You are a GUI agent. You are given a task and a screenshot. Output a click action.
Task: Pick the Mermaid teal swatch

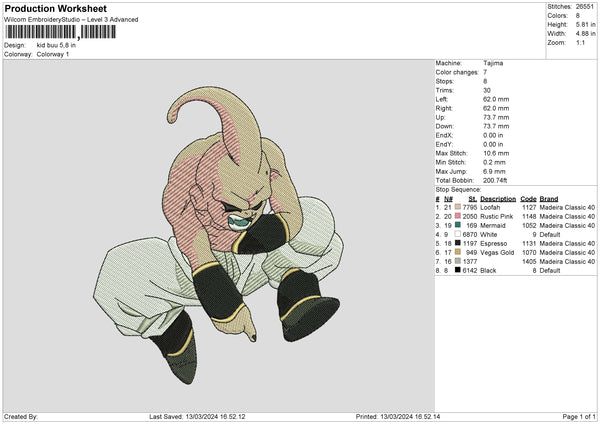[x=457, y=225]
